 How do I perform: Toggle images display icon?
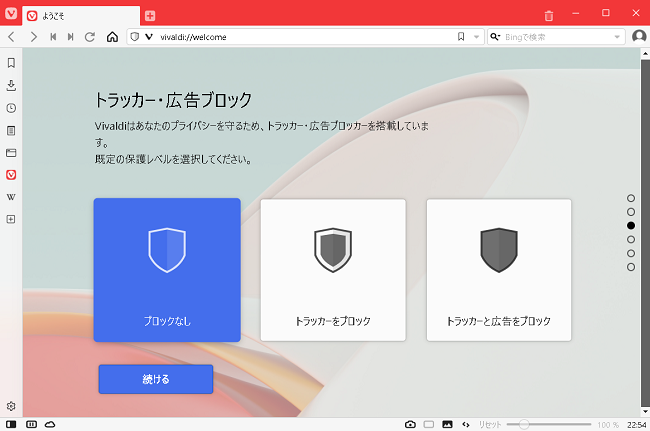[x=447, y=424]
